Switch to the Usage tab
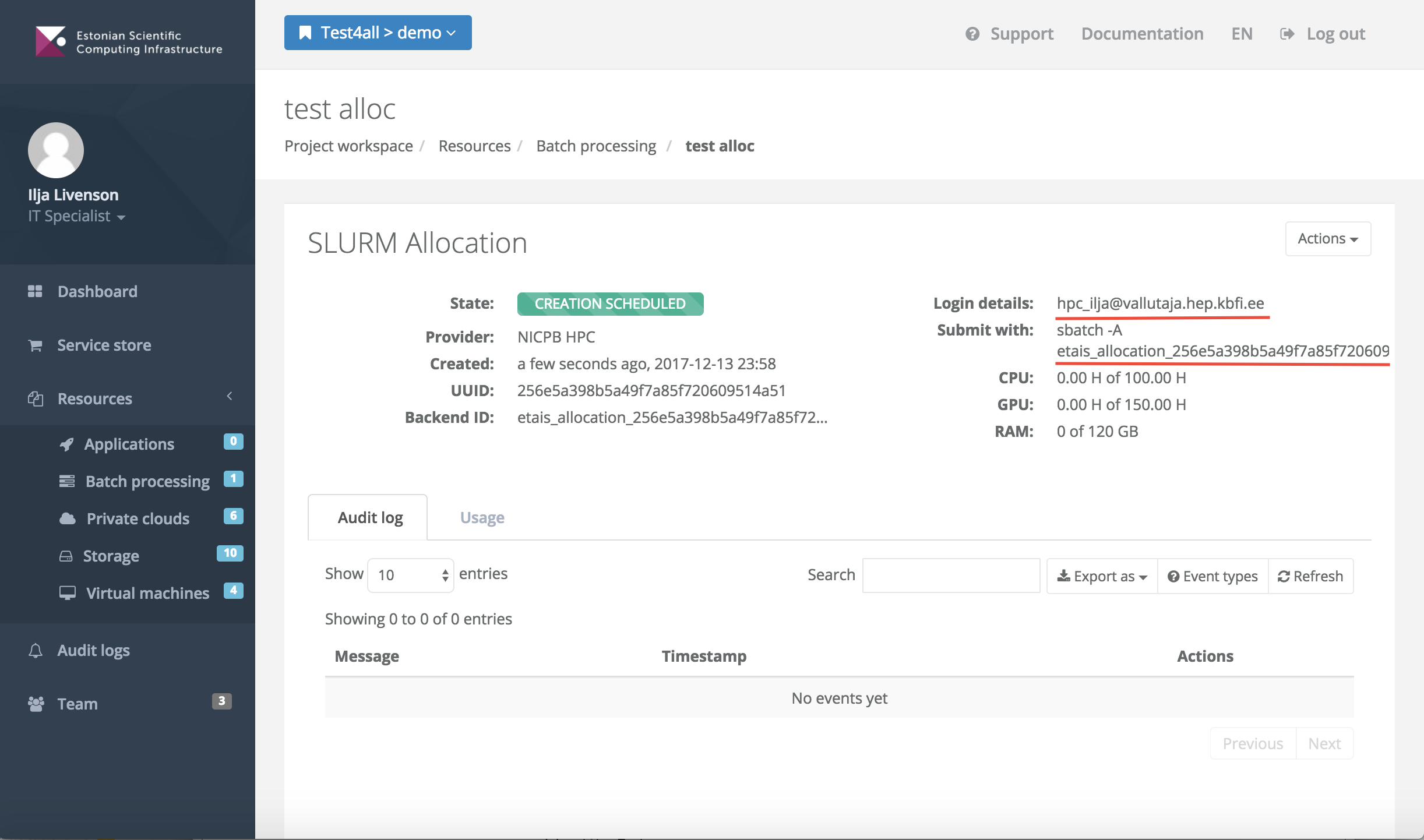Screen dimensions: 1424x840 [482, 517]
